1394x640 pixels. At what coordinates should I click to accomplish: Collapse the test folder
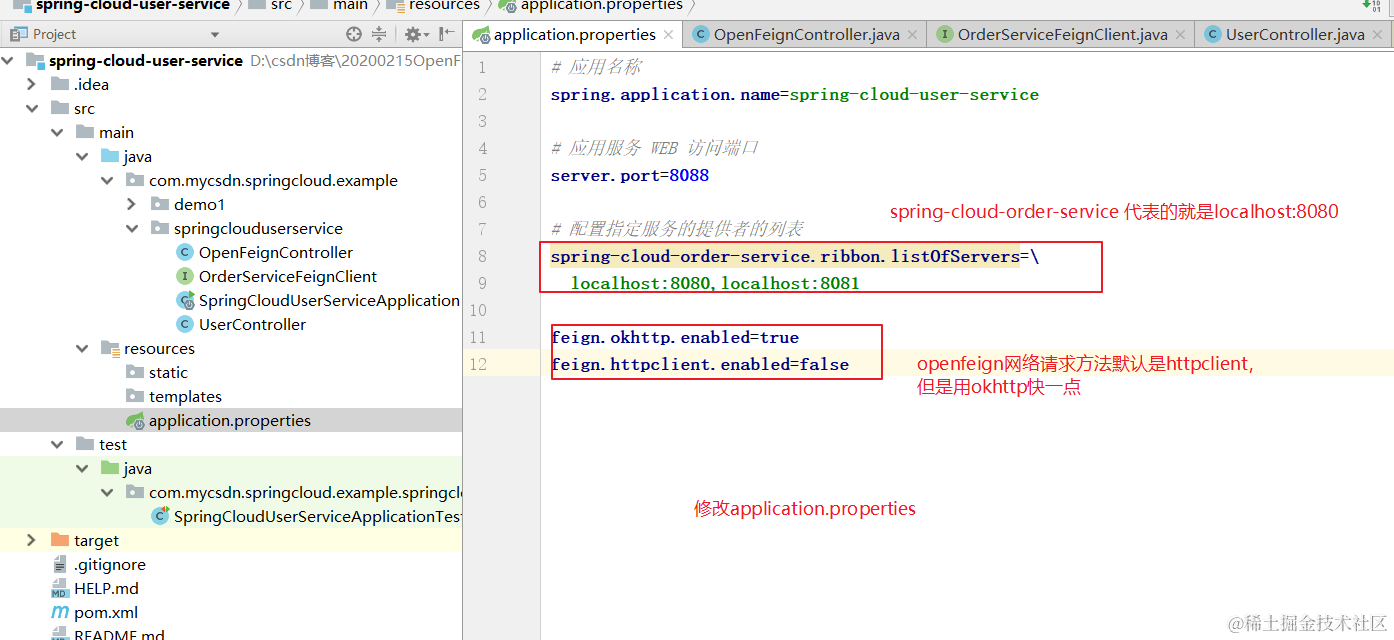[57, 444]
